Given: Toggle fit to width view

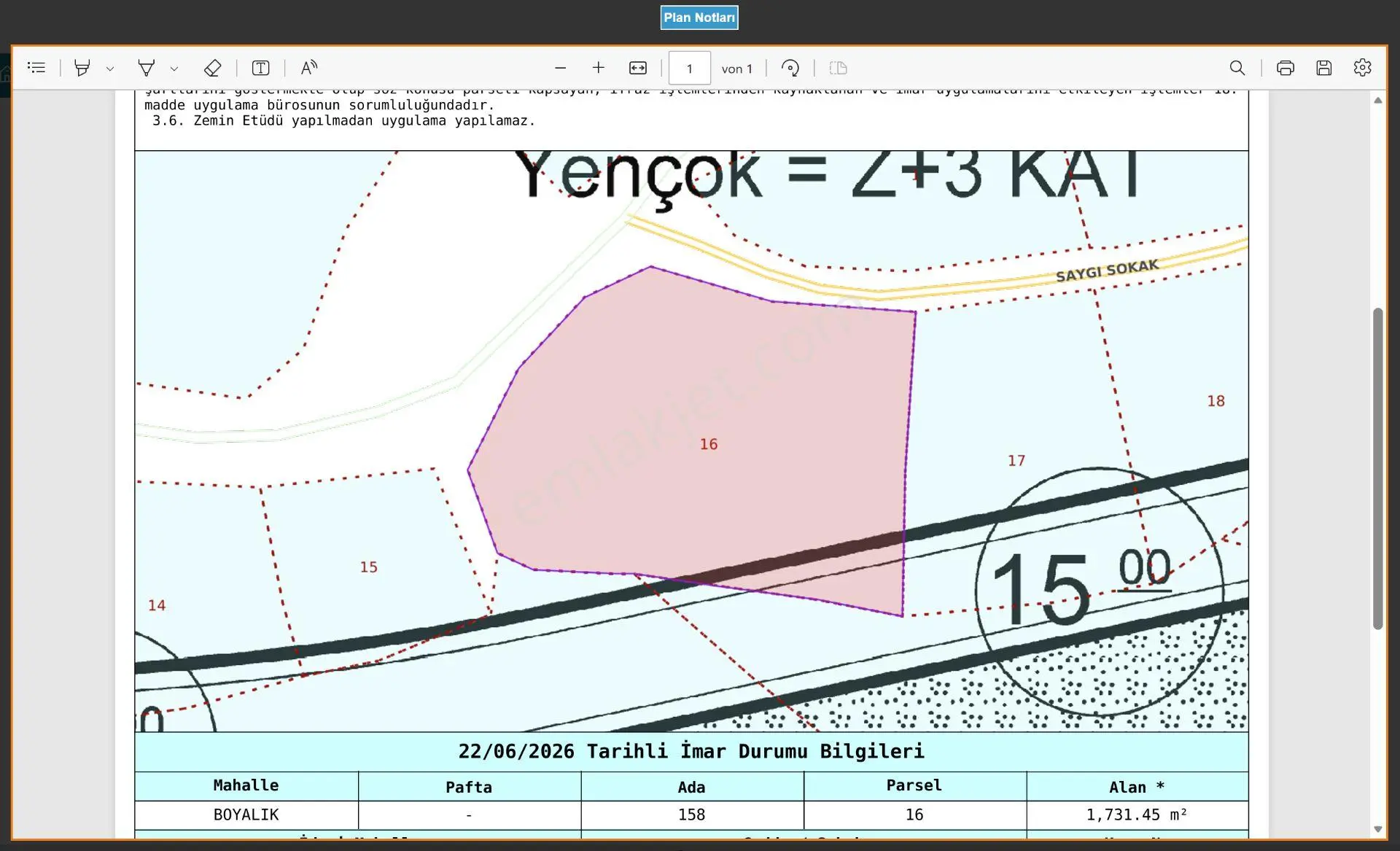Looking at the screenshot, I should 638,68.
